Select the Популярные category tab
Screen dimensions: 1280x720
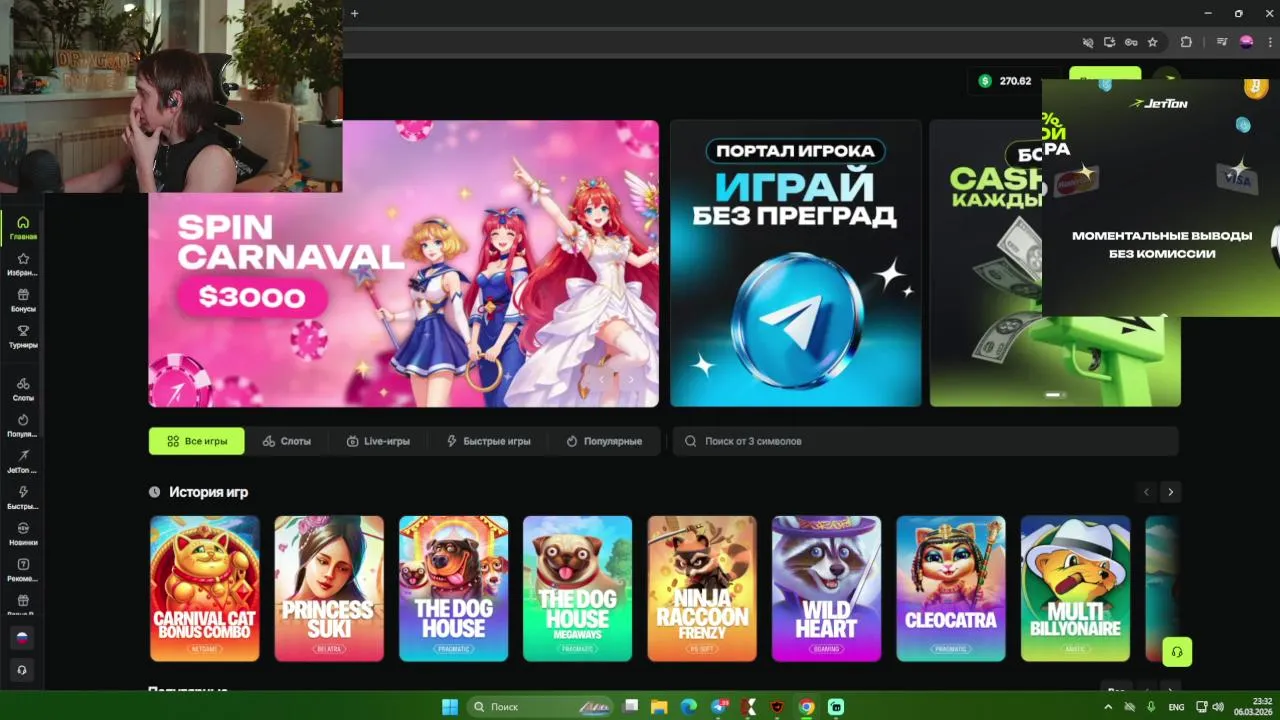[x=604, y=441]
